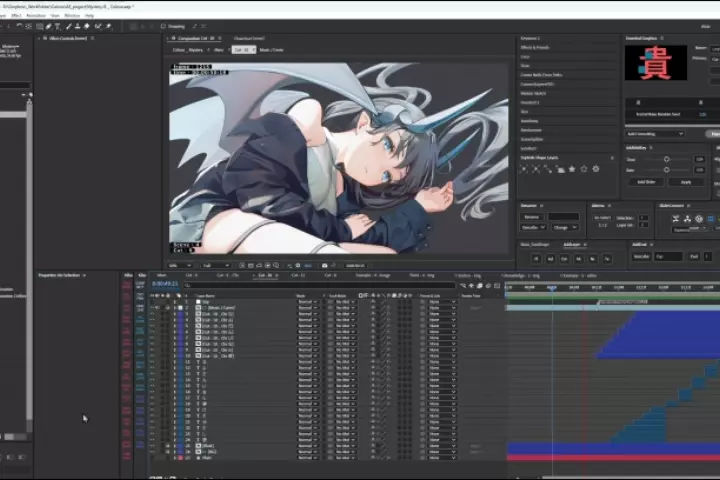Click the timeline current timecode 0:00:49:23
This screenshot has height=480, width=720.
click(x=165, y=284)
